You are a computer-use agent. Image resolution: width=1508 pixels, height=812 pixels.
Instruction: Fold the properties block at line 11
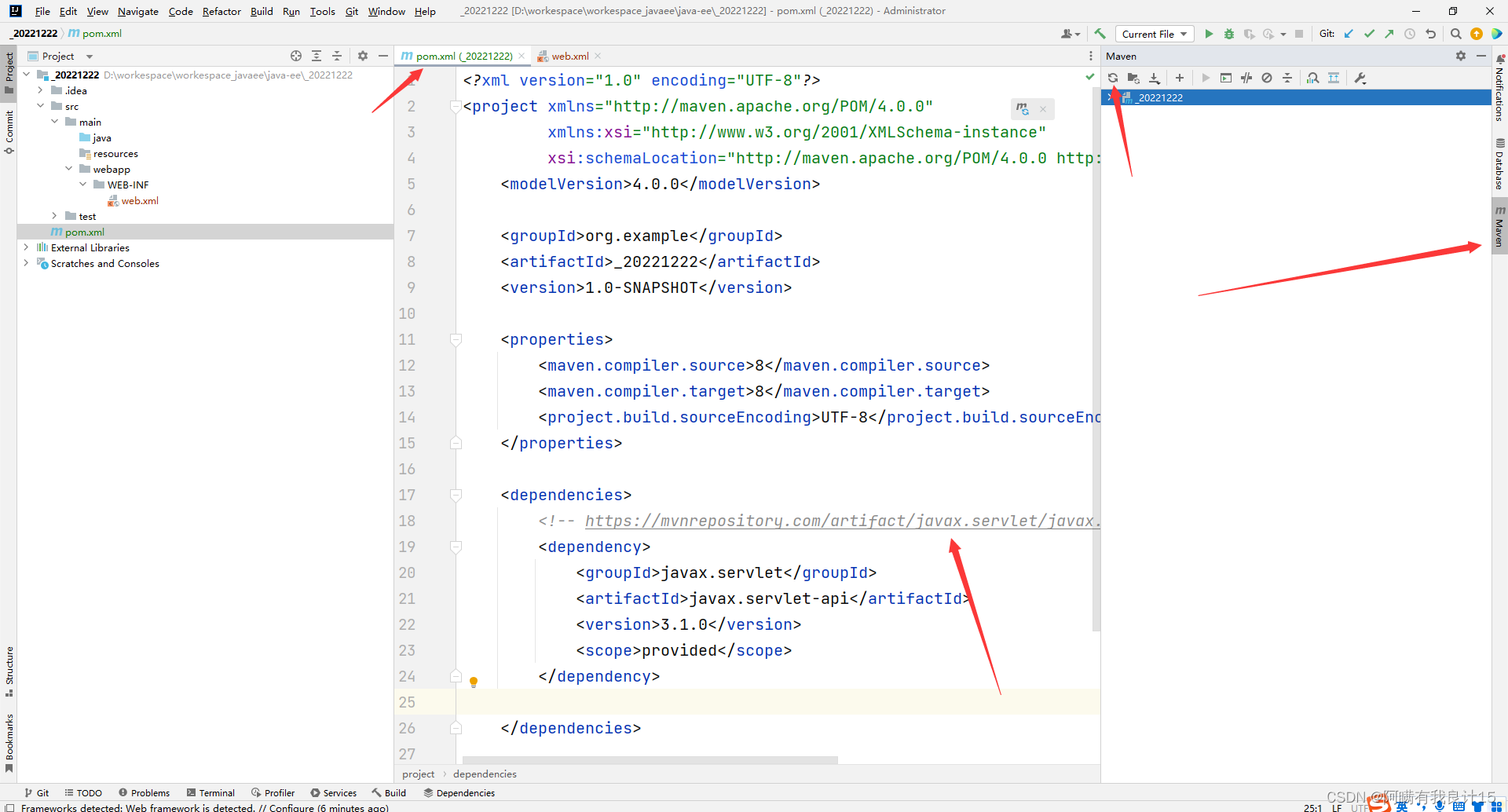point(456,339)
